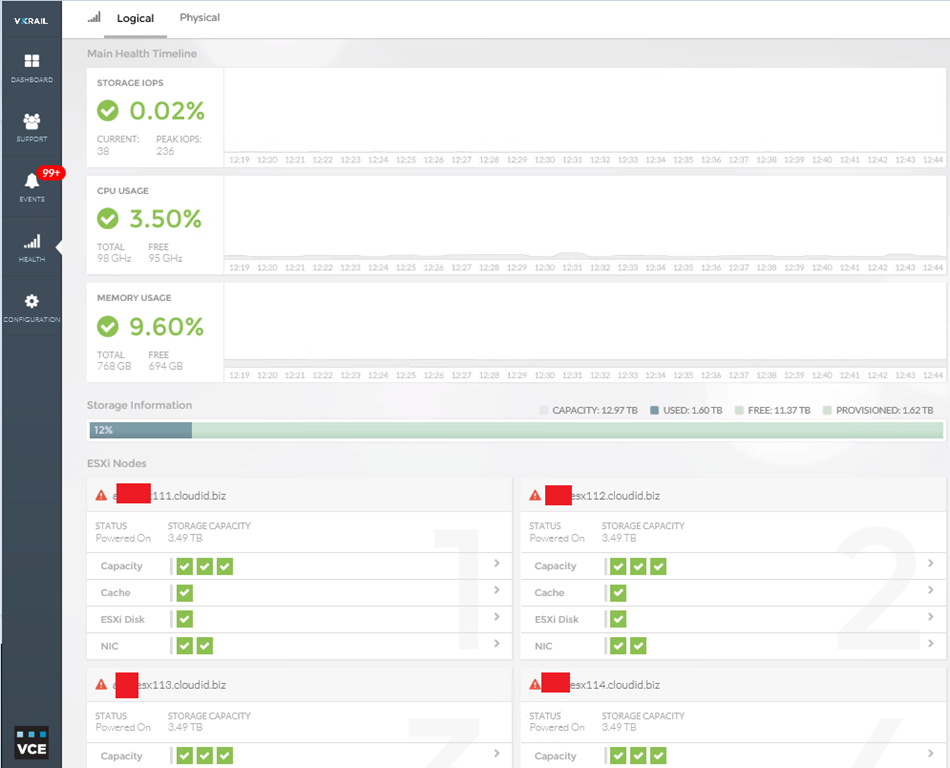The image size is (950, 768).
Task: Select the first NIC status check on node 111
Action: [x=185, y=646]
